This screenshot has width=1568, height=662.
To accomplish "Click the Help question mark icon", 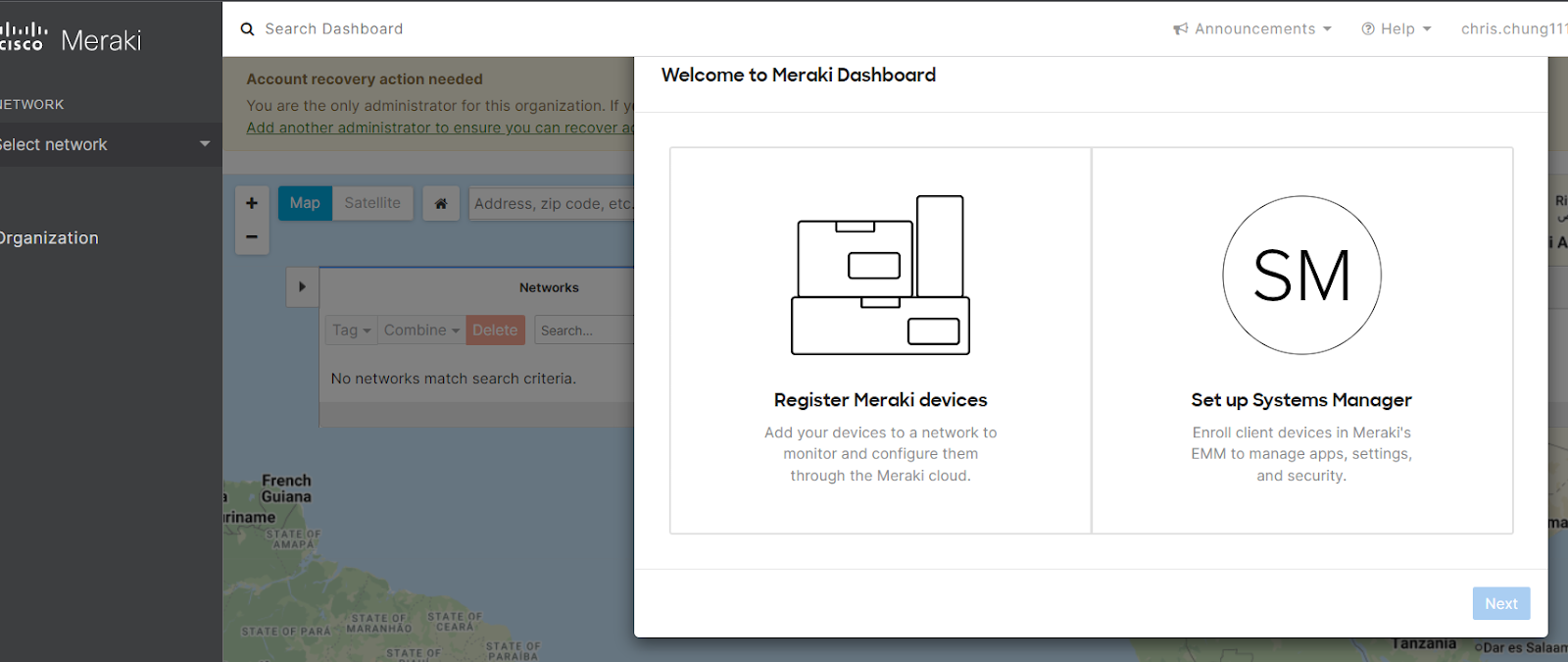I will tap(1368, 29).
